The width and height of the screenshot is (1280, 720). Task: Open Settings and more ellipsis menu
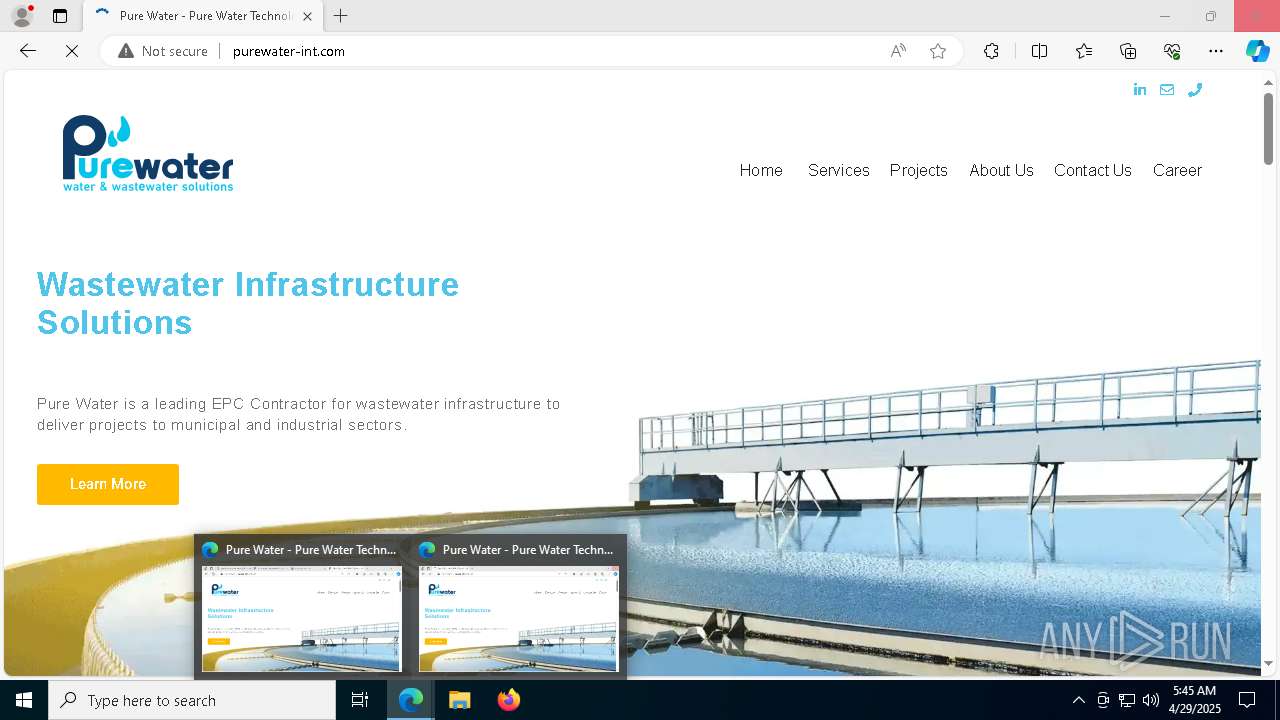[1216, 51]
